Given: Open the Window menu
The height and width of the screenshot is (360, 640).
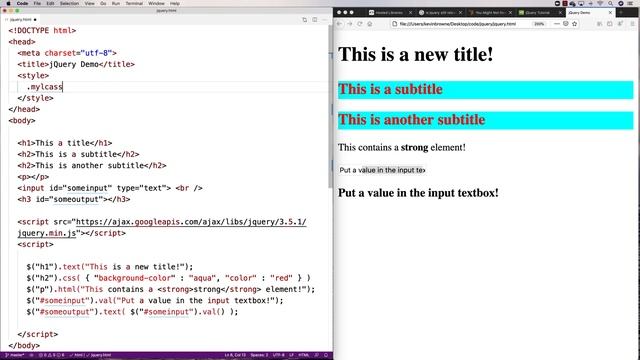Looking at the screenshot, I should pyautogui.click(x=156, y=3).
